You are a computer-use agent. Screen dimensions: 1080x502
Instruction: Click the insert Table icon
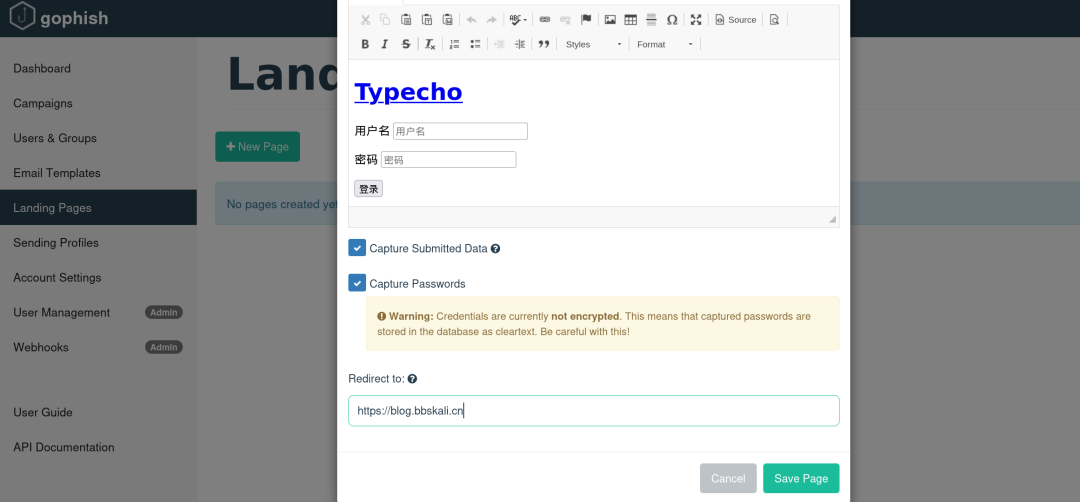point(630,20)
